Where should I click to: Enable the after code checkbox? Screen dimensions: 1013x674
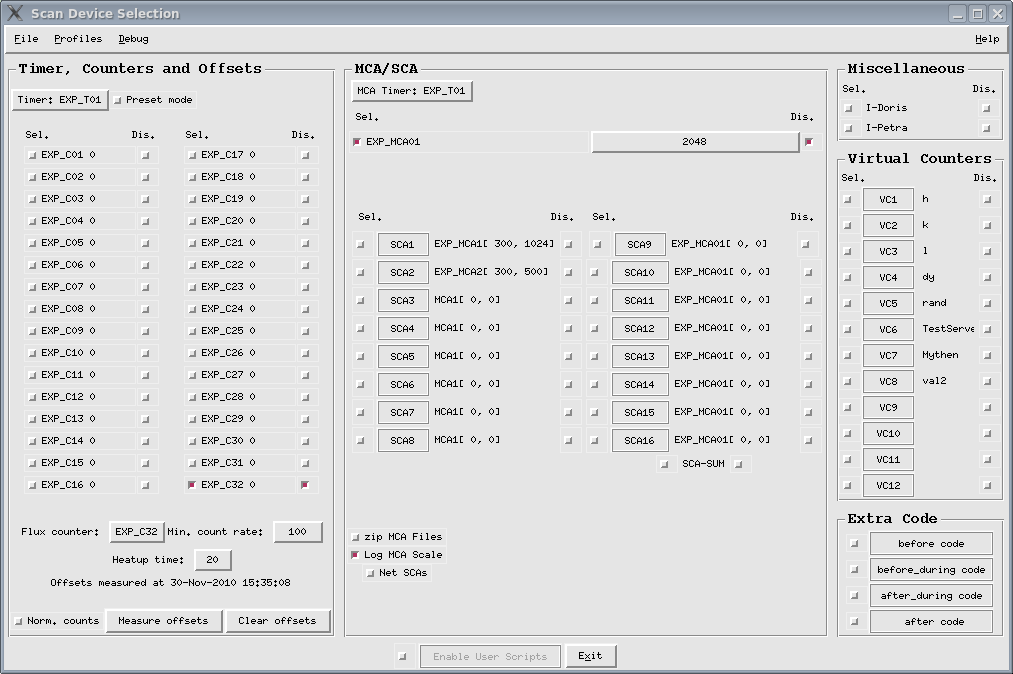coord(854,622)
